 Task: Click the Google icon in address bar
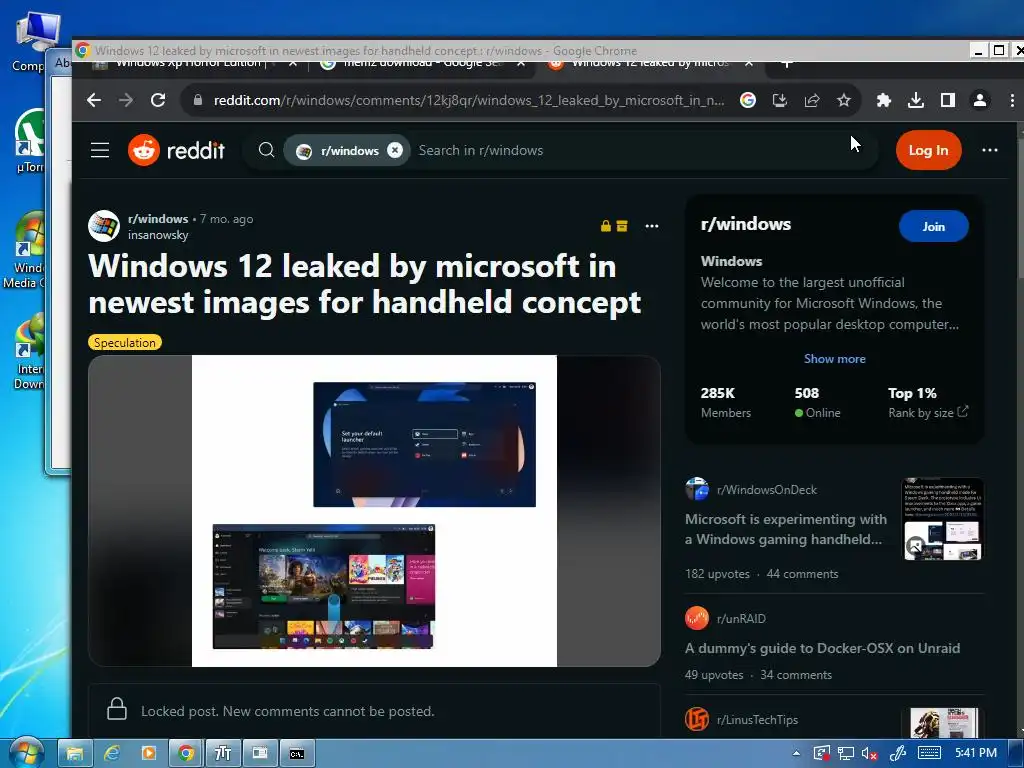point(748,100)
